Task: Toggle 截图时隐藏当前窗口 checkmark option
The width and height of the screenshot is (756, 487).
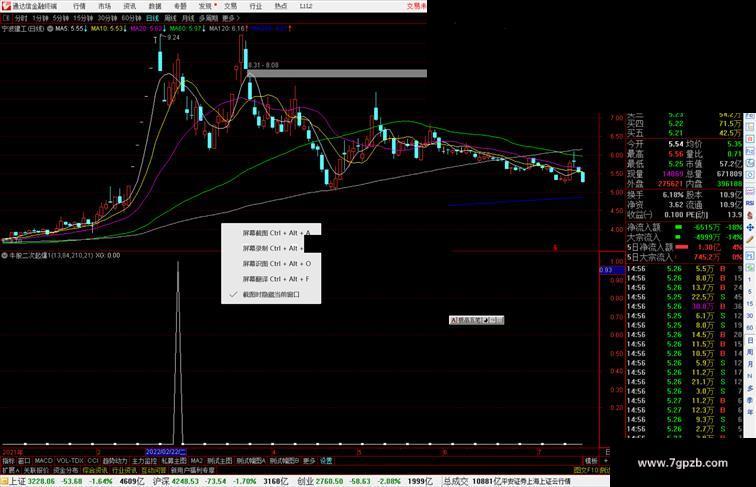Action: point(271,294)
